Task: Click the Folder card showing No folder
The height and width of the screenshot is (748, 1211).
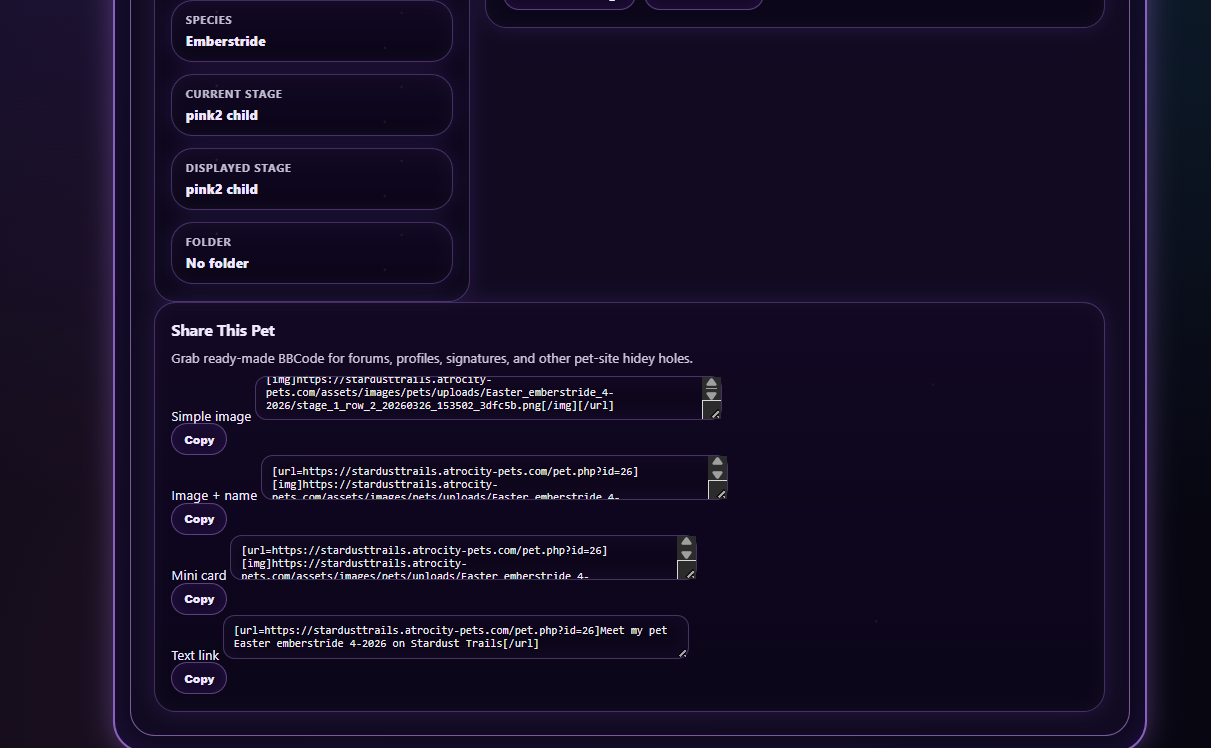Action: pos(311,253)
